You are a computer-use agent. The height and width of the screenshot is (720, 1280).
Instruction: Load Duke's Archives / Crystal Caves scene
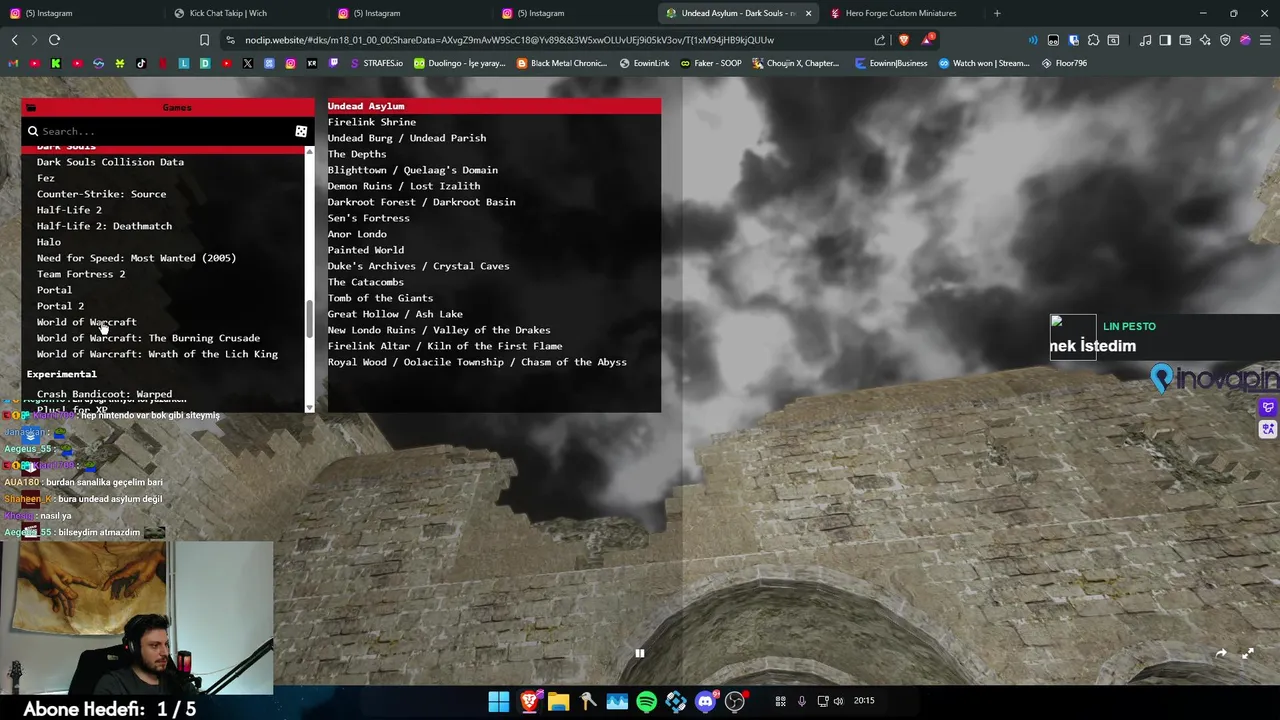[418, 266]
